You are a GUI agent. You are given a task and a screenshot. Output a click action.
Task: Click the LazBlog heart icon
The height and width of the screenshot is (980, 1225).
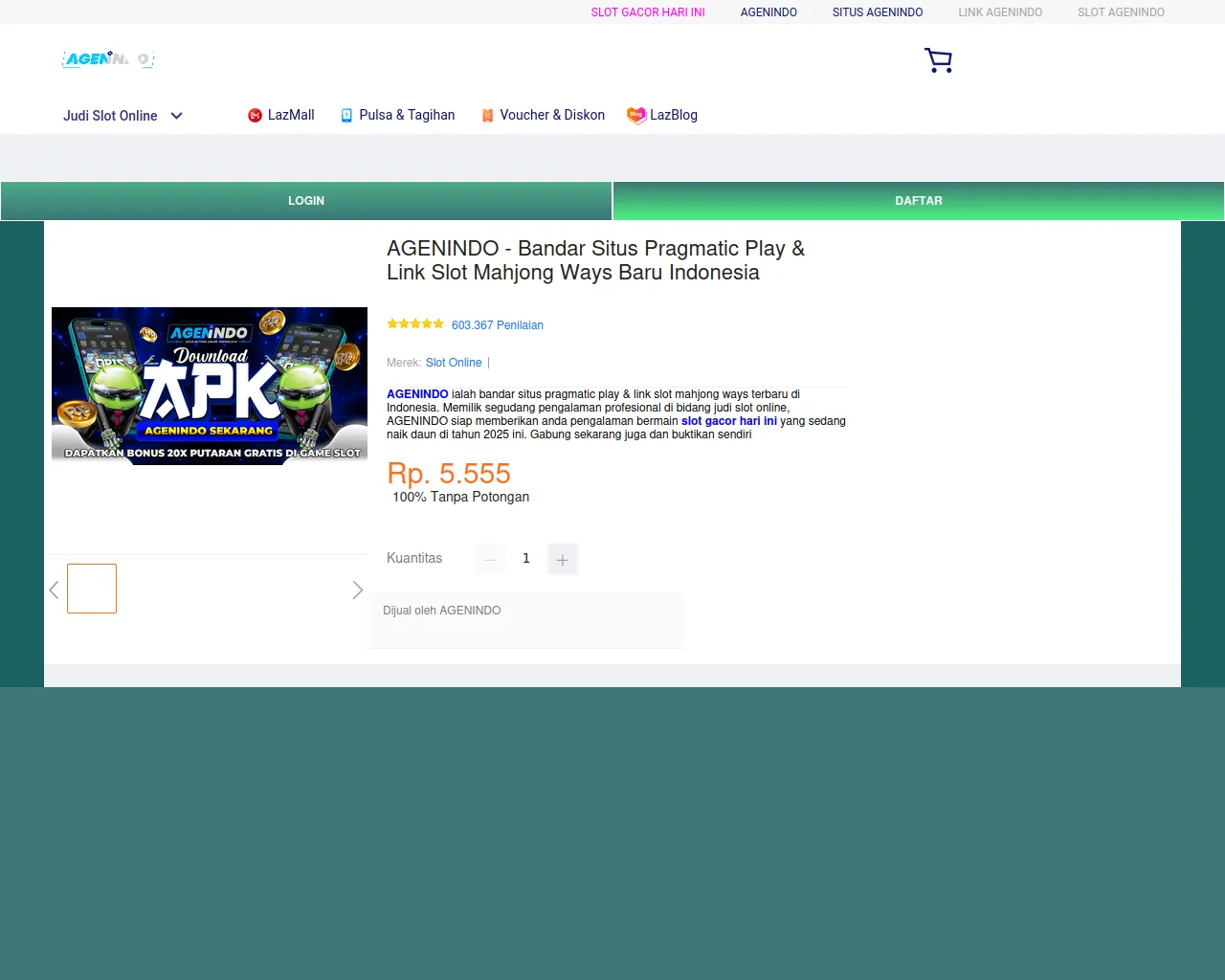[x=635, y=115]
